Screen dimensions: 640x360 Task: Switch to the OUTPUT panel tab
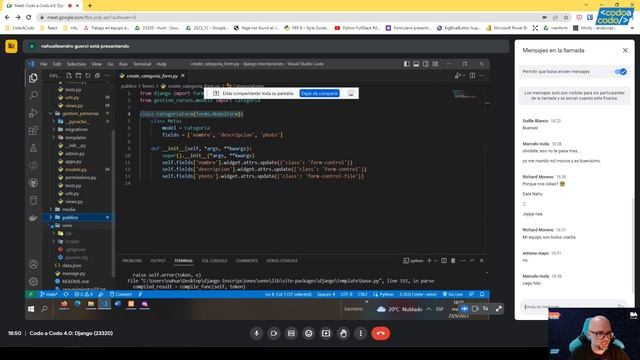pyautogui.click(x=158, y=261)
